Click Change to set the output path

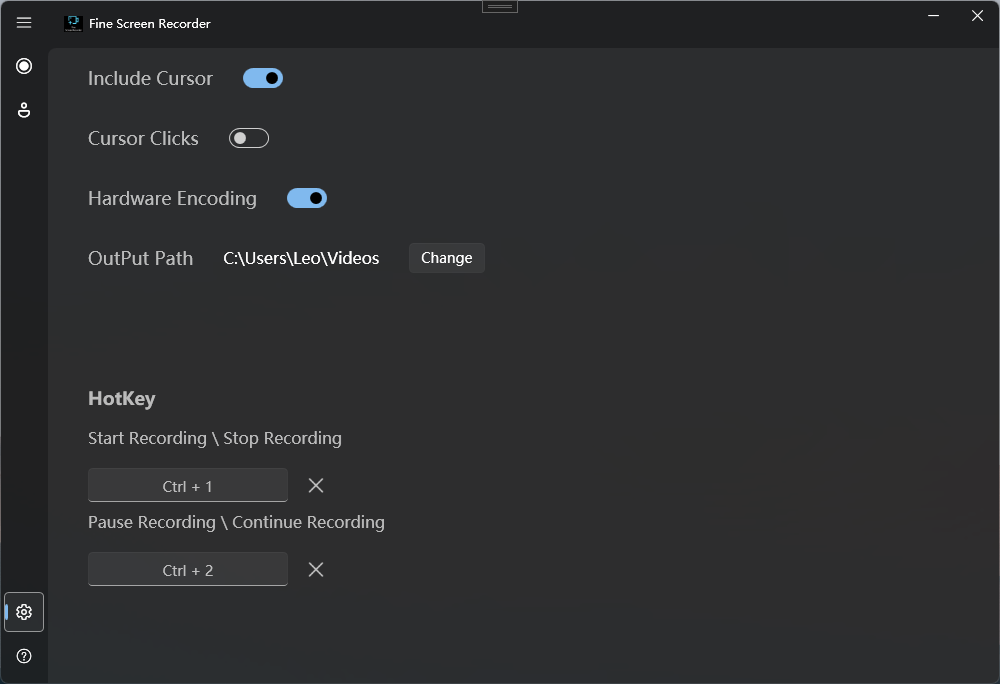(446, 258)
